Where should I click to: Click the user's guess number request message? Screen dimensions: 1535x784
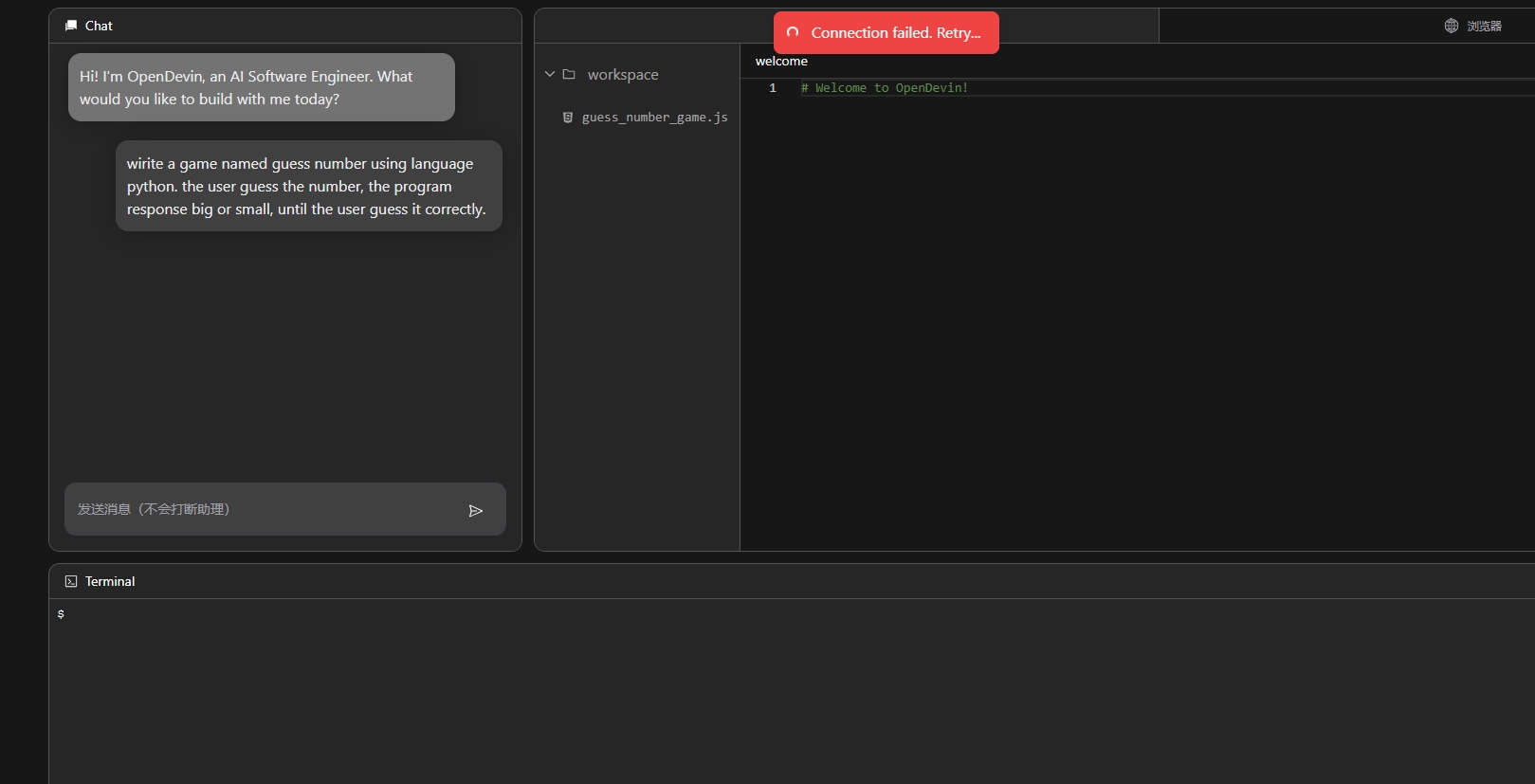309,186
